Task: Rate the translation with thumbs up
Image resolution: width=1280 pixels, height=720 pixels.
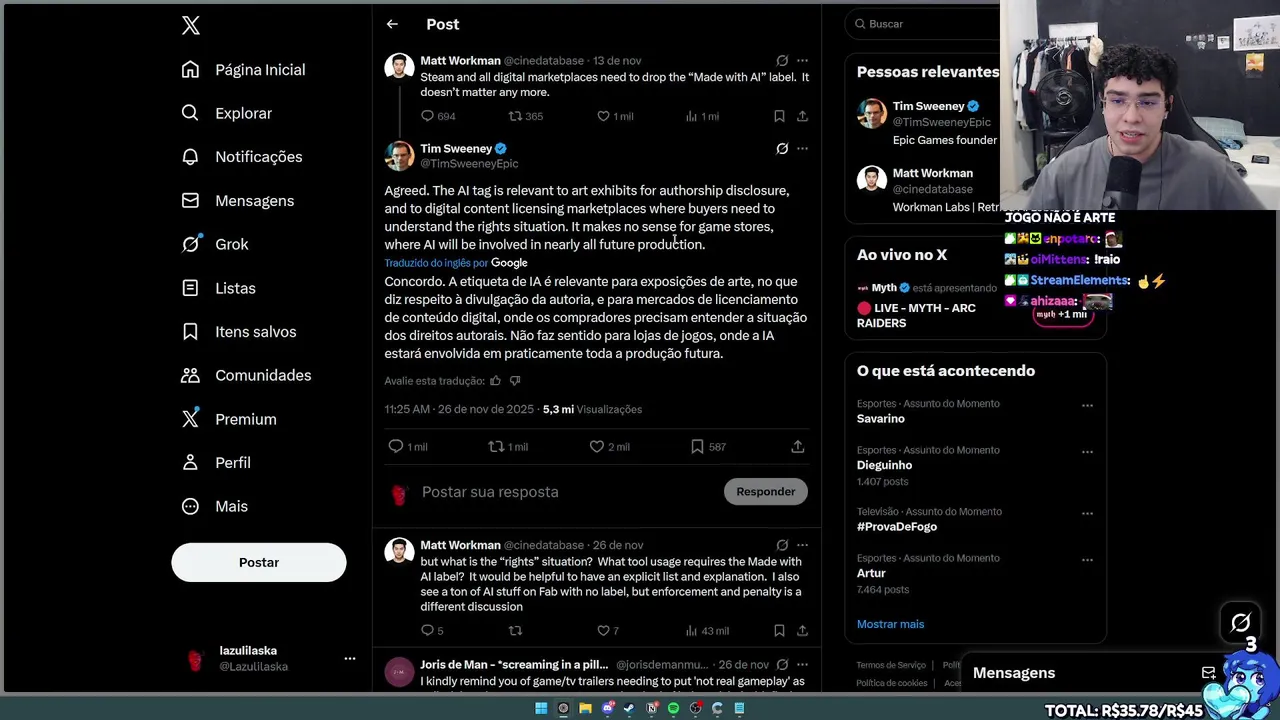Action: pos(495,381)
